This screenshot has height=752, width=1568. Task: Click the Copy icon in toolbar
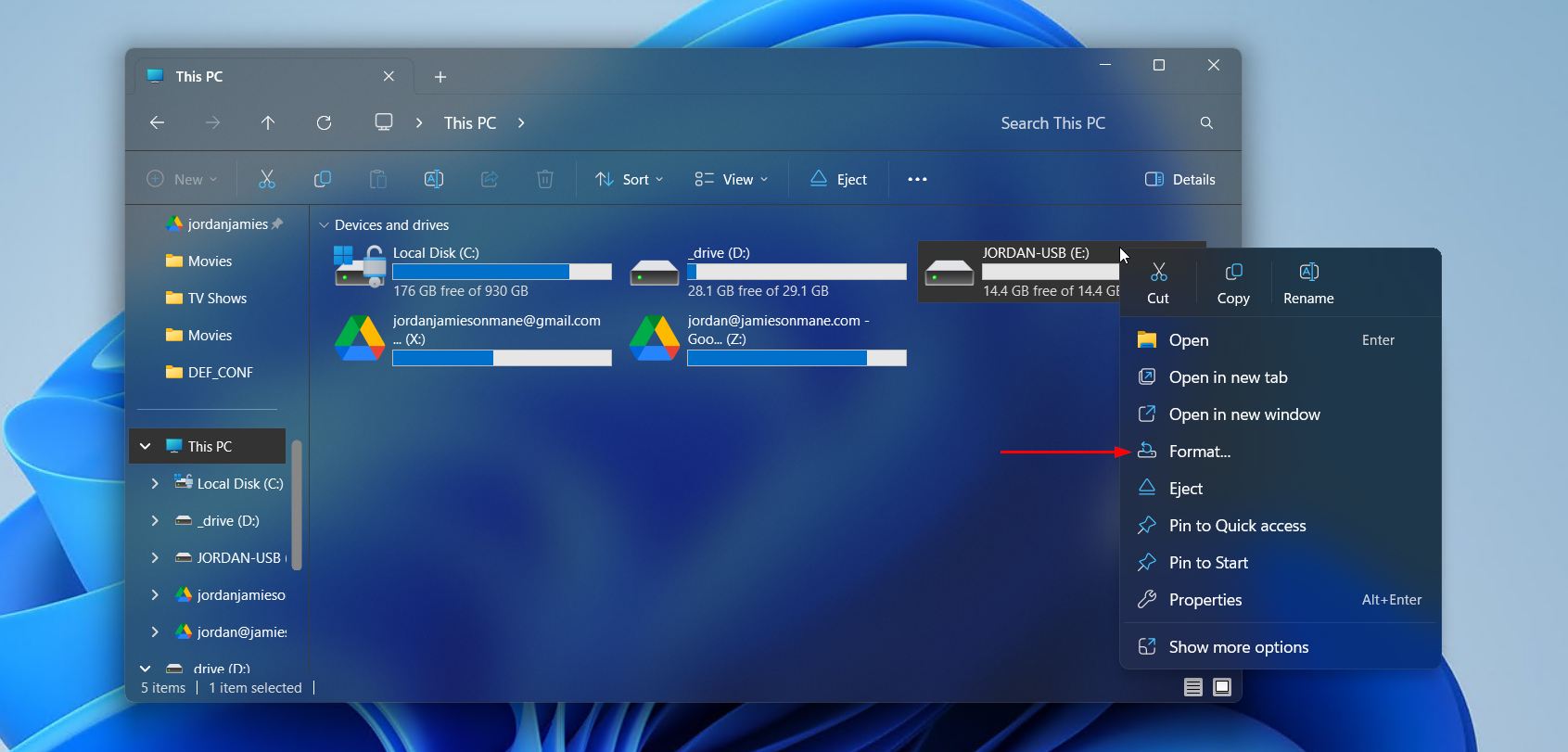click(x=323, y=179)
